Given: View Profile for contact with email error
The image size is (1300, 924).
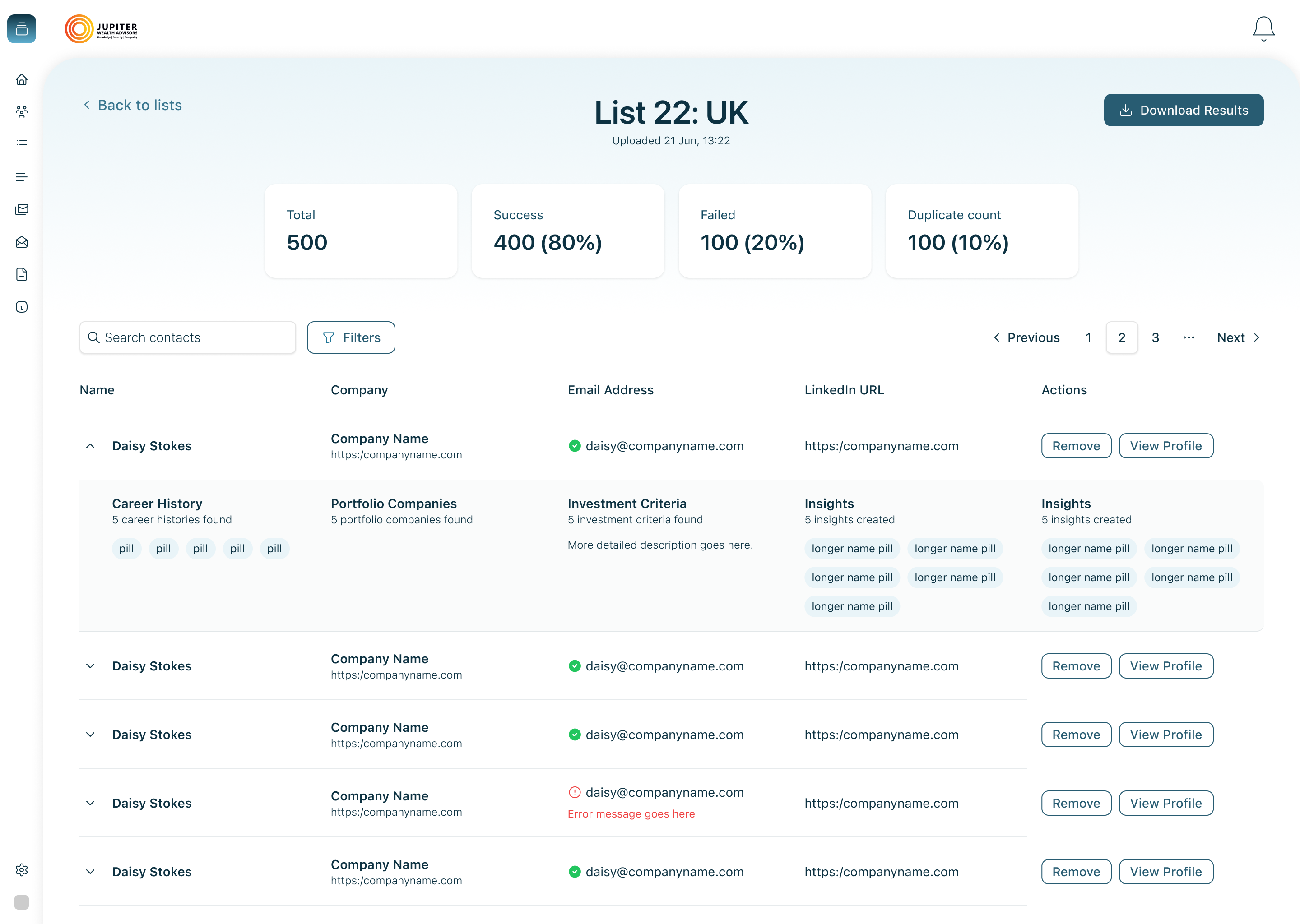Looking at the screenshot, I should [x=1165, y=803].
